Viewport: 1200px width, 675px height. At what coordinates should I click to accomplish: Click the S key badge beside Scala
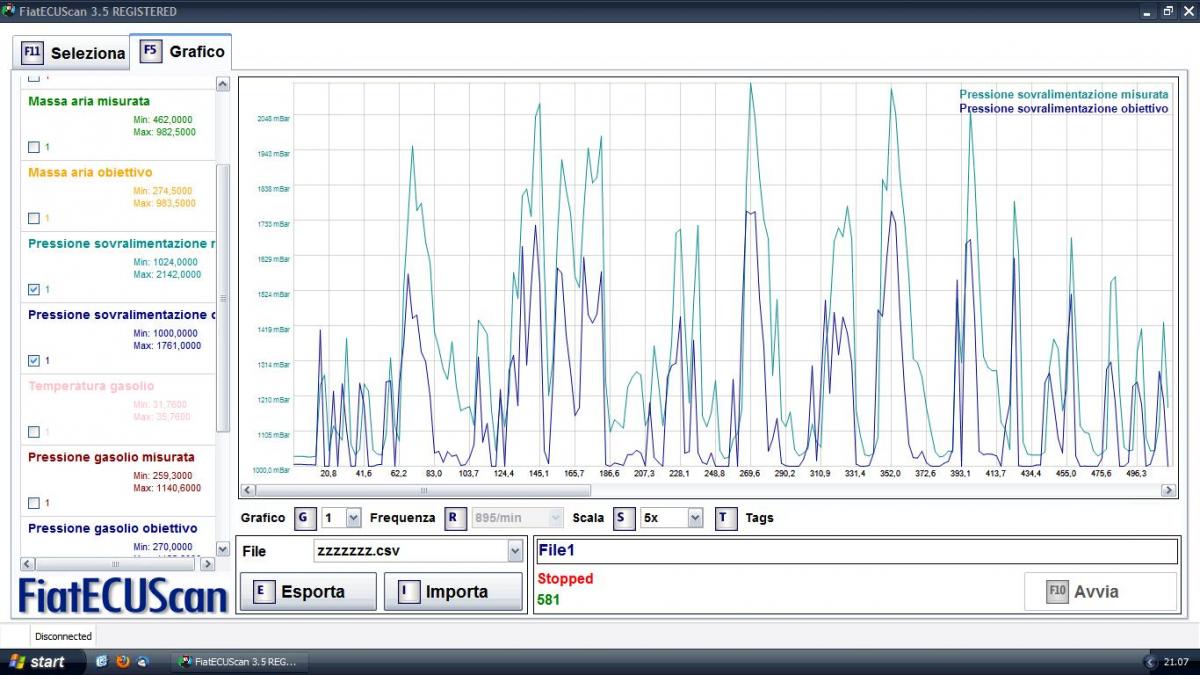625,518
